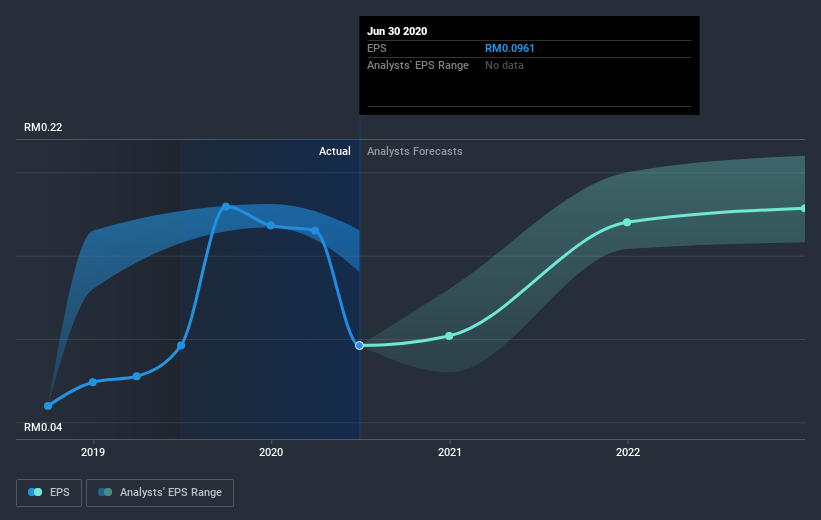Click the first EPS data point in 2018
The height and width of the screenshot is (520, 821).
pos(48,406)
